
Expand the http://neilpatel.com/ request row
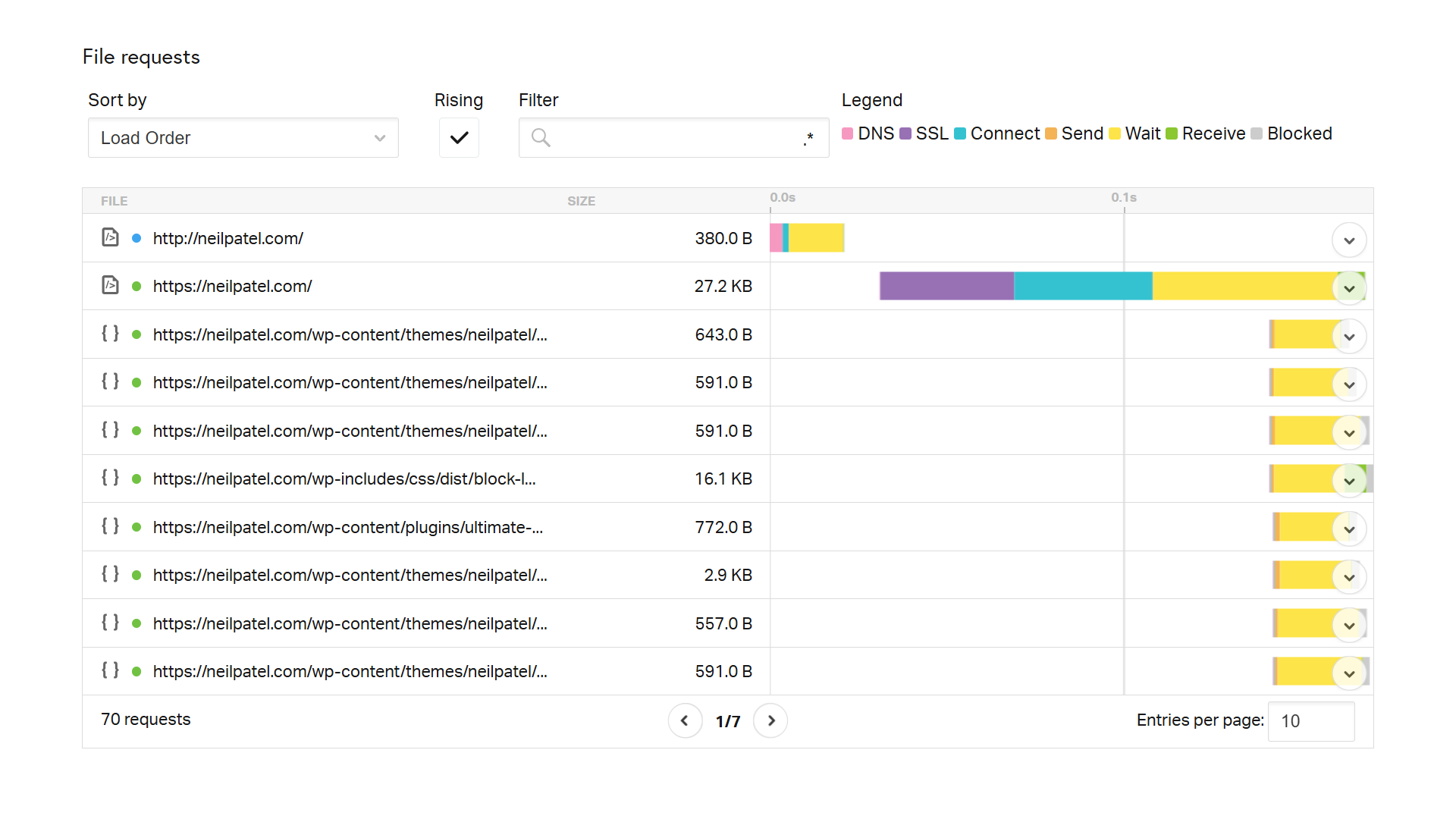[1349, 240]
